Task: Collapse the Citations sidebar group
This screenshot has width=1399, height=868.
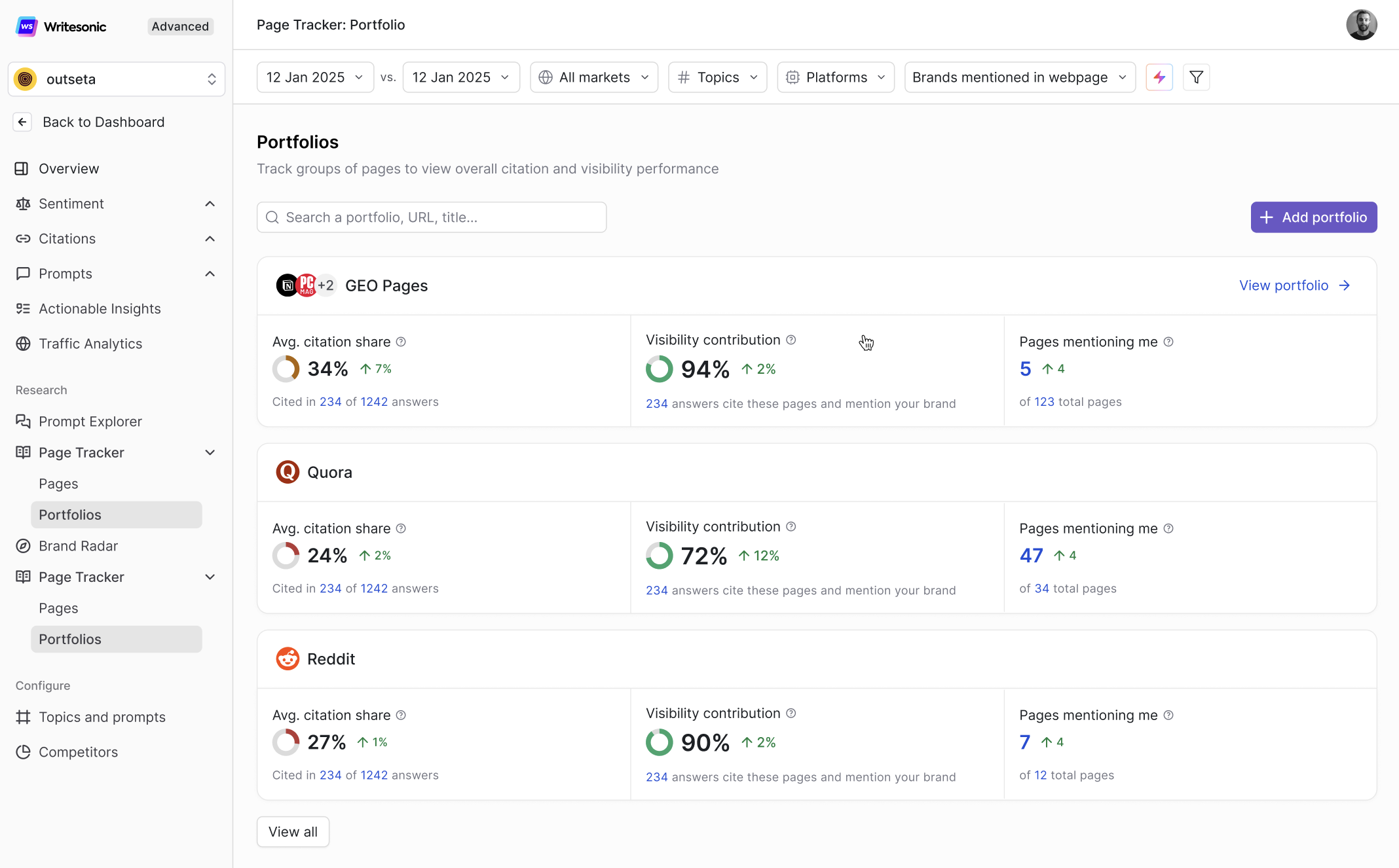Action: (210, 239)
